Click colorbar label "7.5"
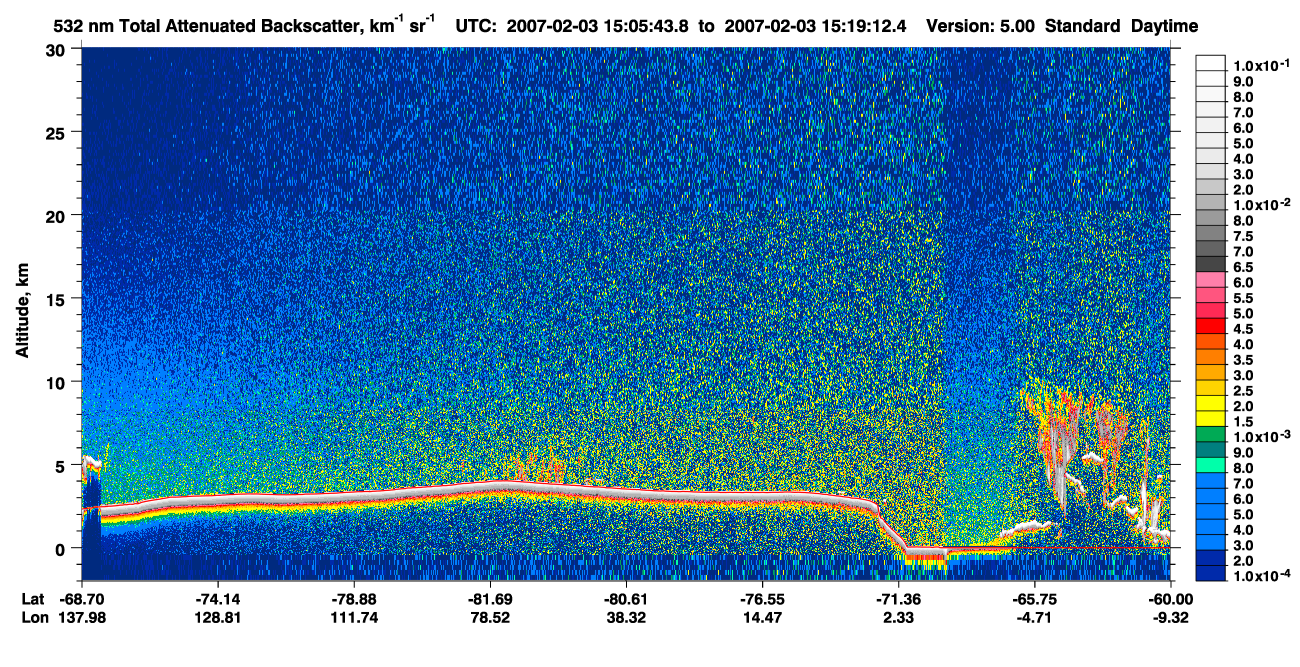This screenshot has width=1300, height=667. [x=1244, y=236]
